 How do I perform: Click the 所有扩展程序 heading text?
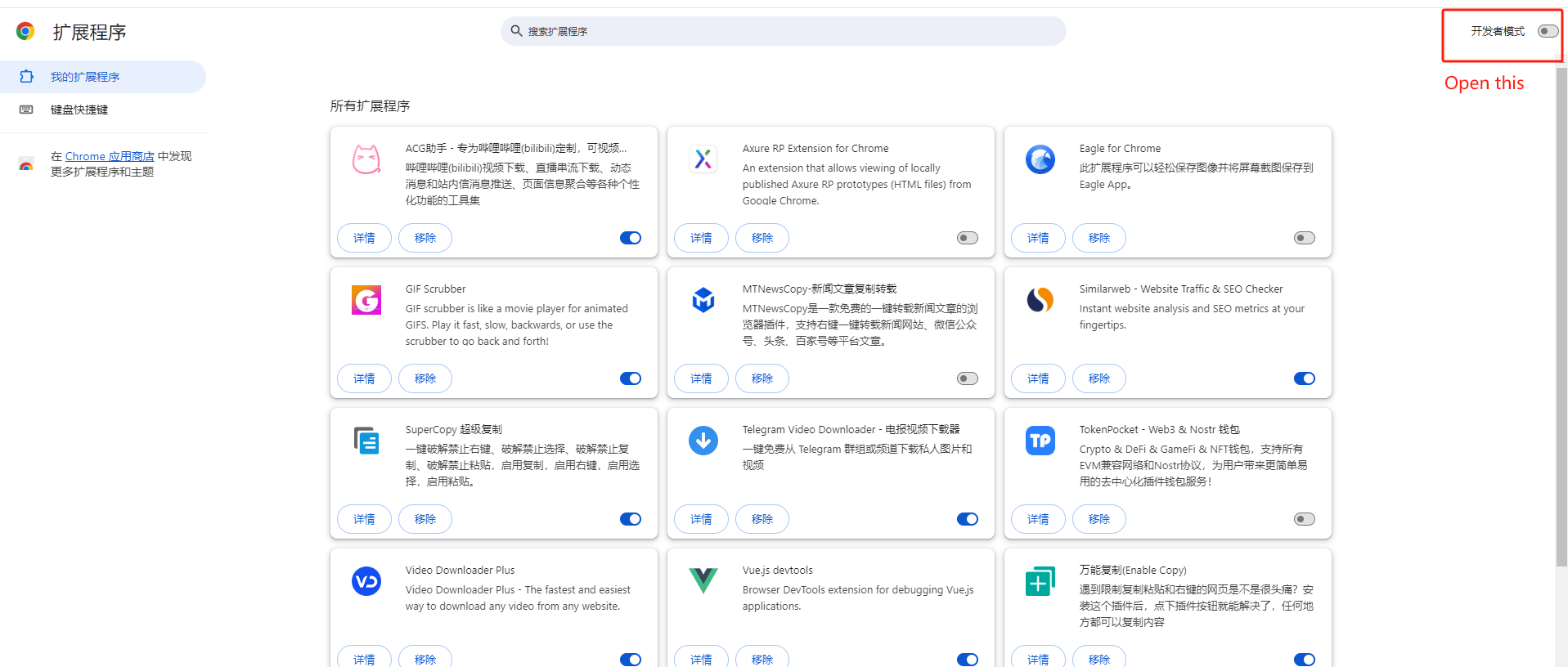point(370,106)
